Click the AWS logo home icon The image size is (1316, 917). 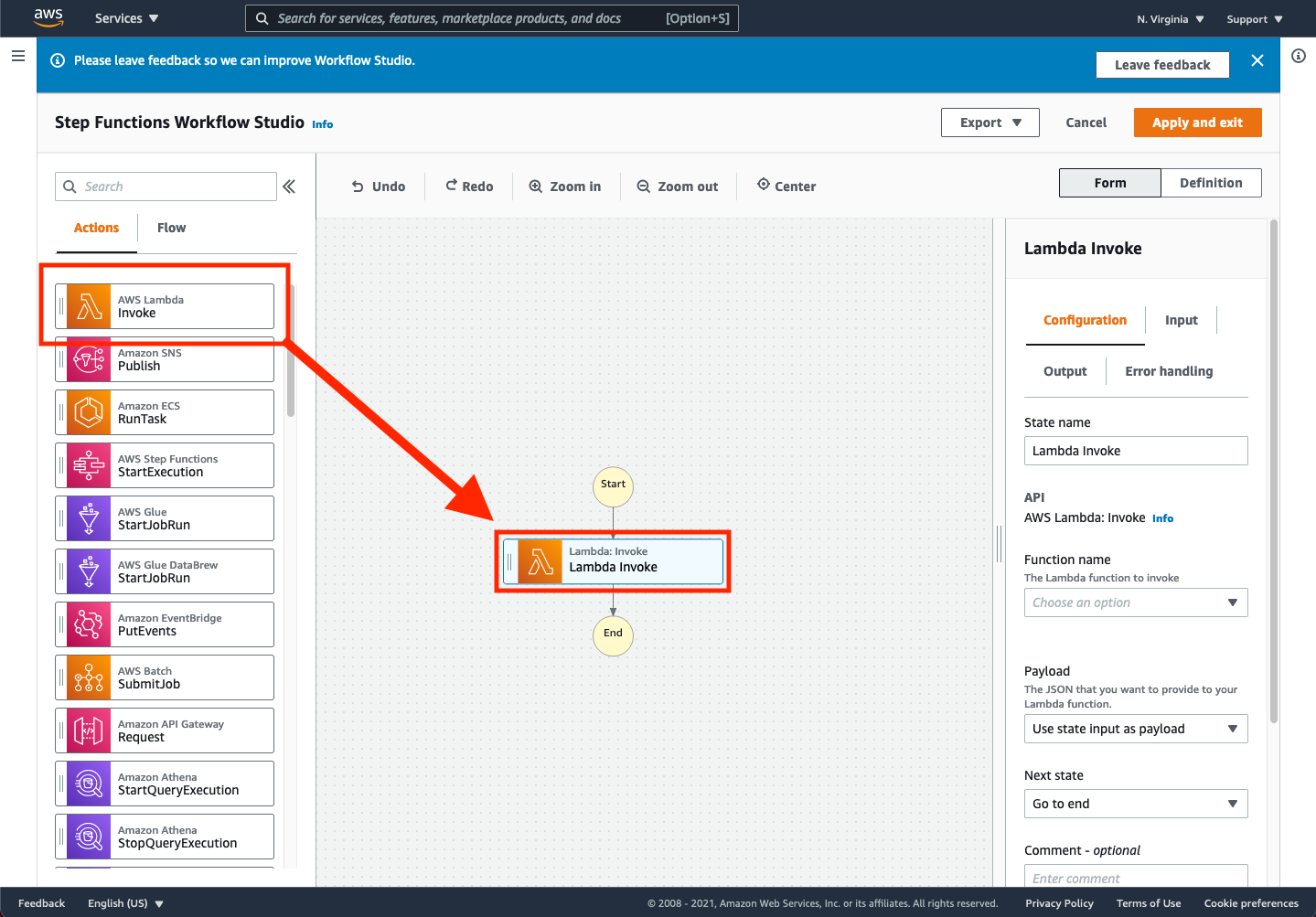[48, 17]
